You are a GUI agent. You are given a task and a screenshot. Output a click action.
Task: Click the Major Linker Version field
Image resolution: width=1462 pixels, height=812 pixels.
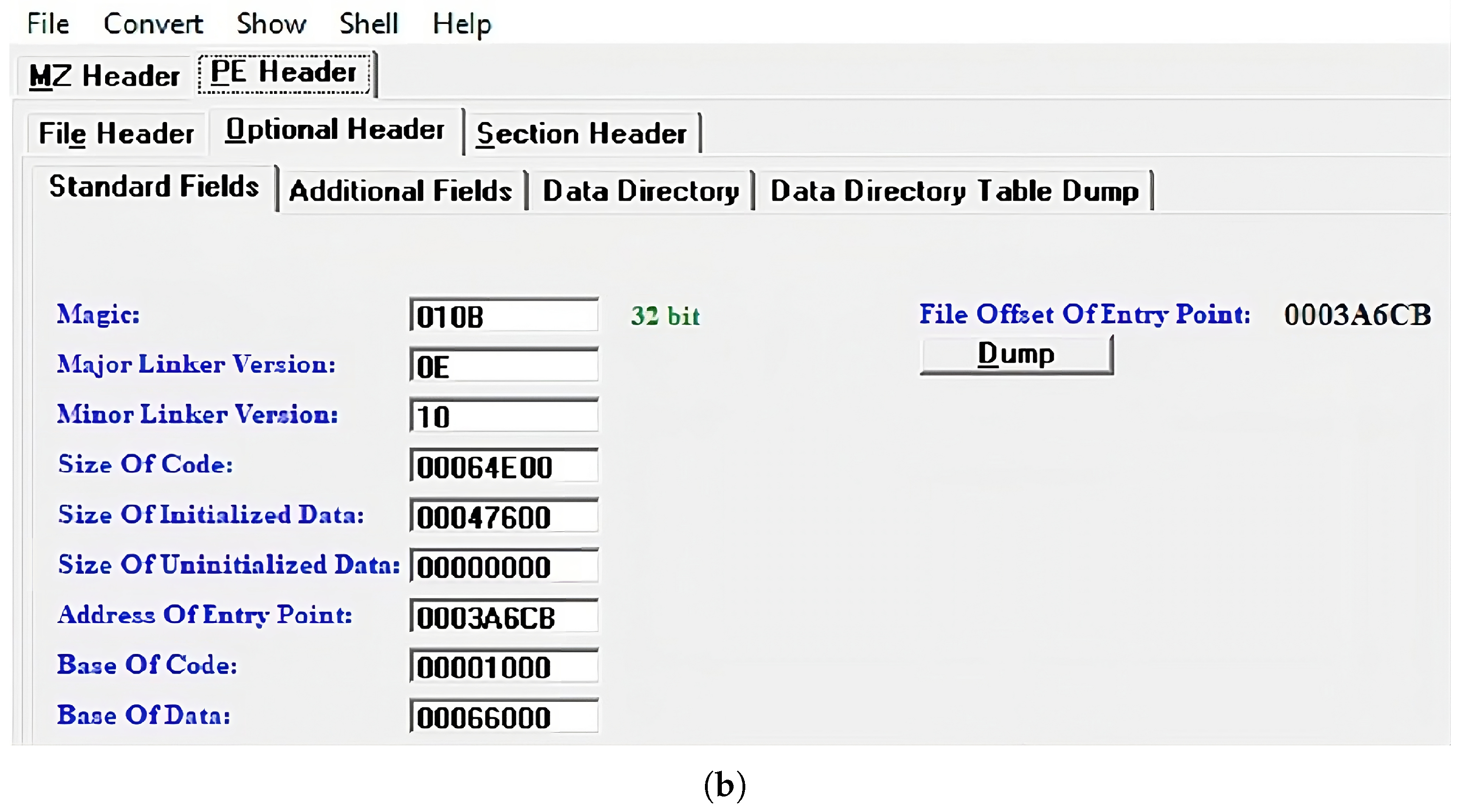pyautogui.click(x=504, y=366)
